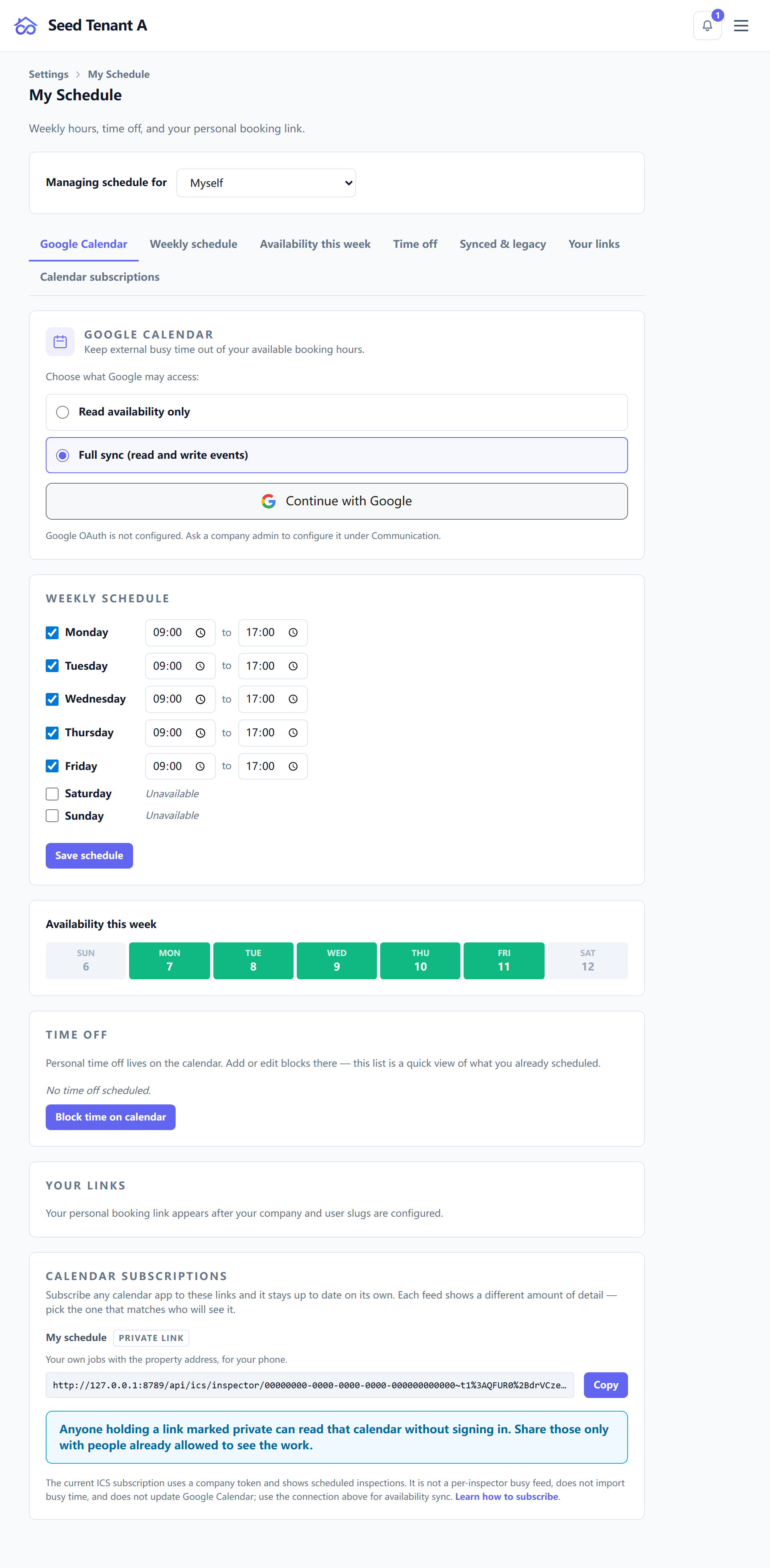Open the hamburger menu

click(x=741, y=26)
